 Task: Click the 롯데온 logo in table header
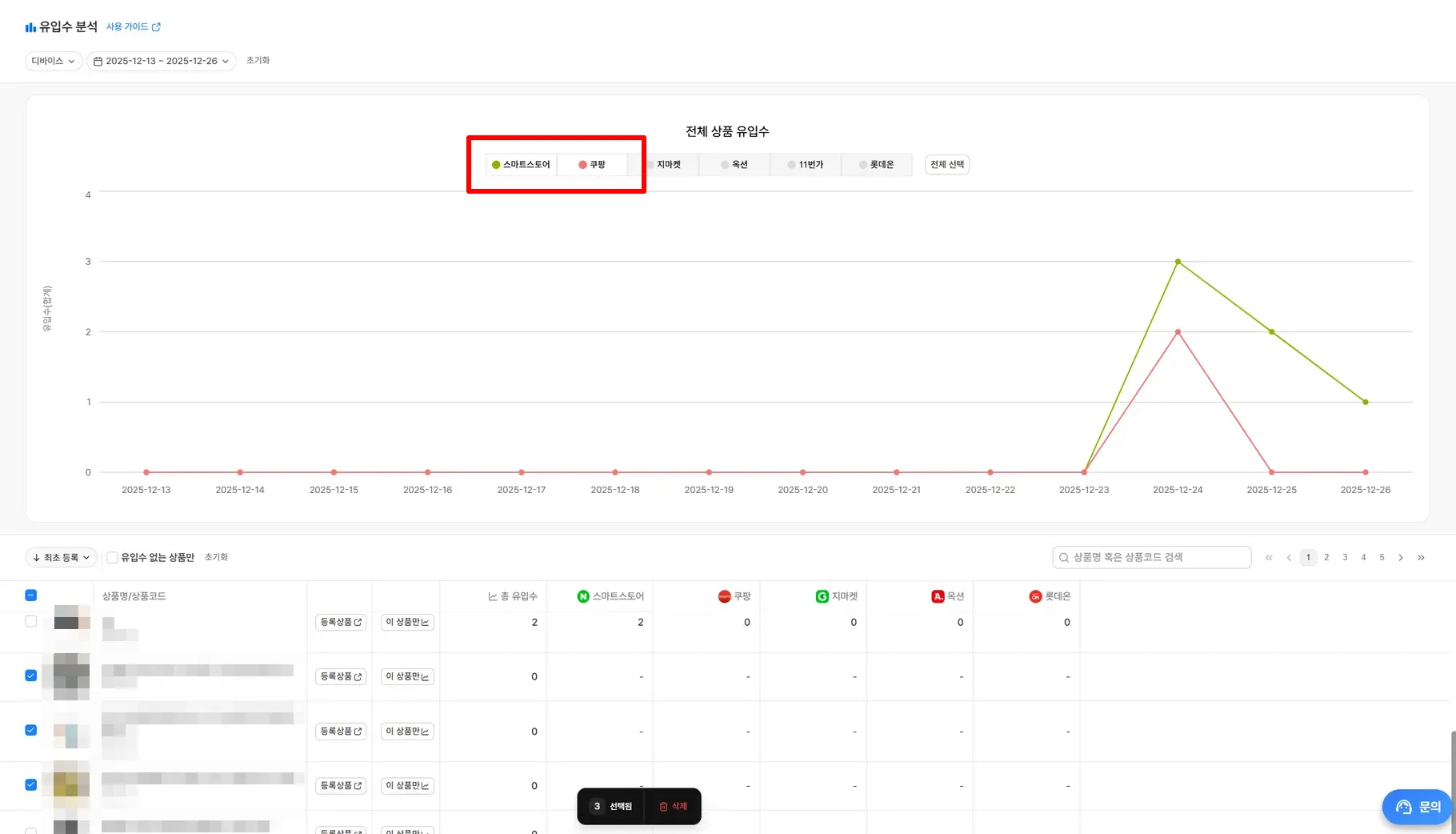point(1035,596)
